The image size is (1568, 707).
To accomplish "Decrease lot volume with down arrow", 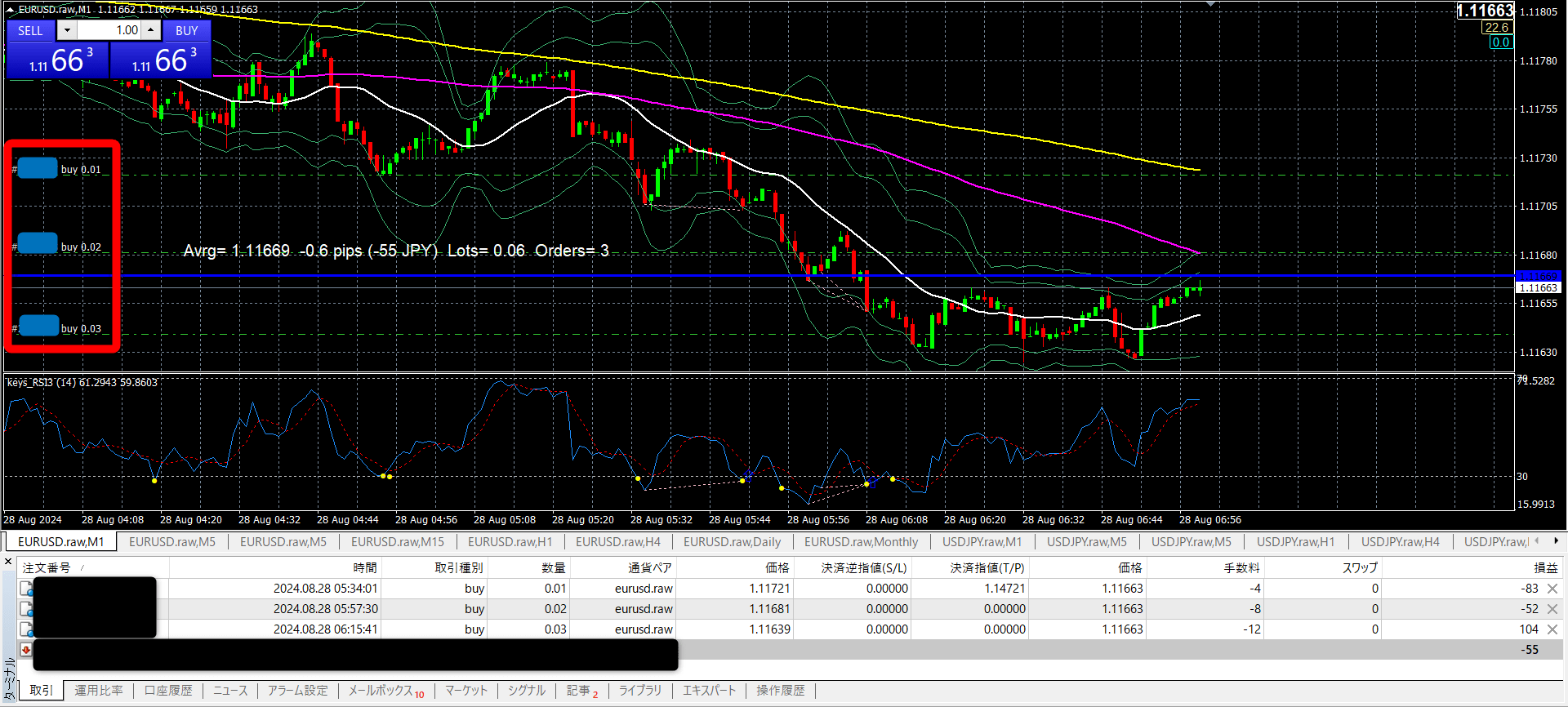I will pos(67,30).
